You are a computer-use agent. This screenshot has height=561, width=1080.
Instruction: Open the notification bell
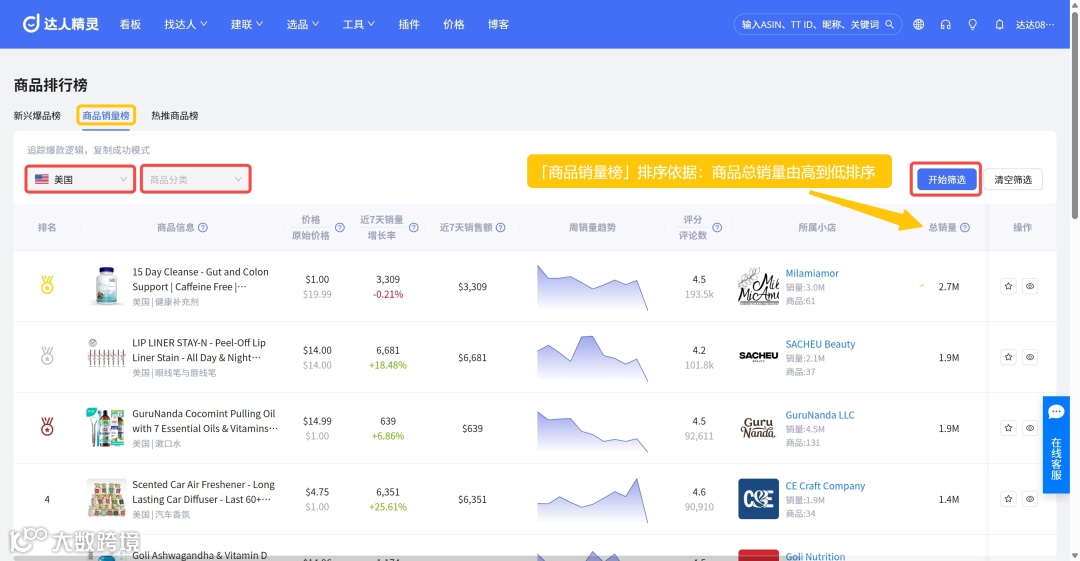[x=999, y=24]
